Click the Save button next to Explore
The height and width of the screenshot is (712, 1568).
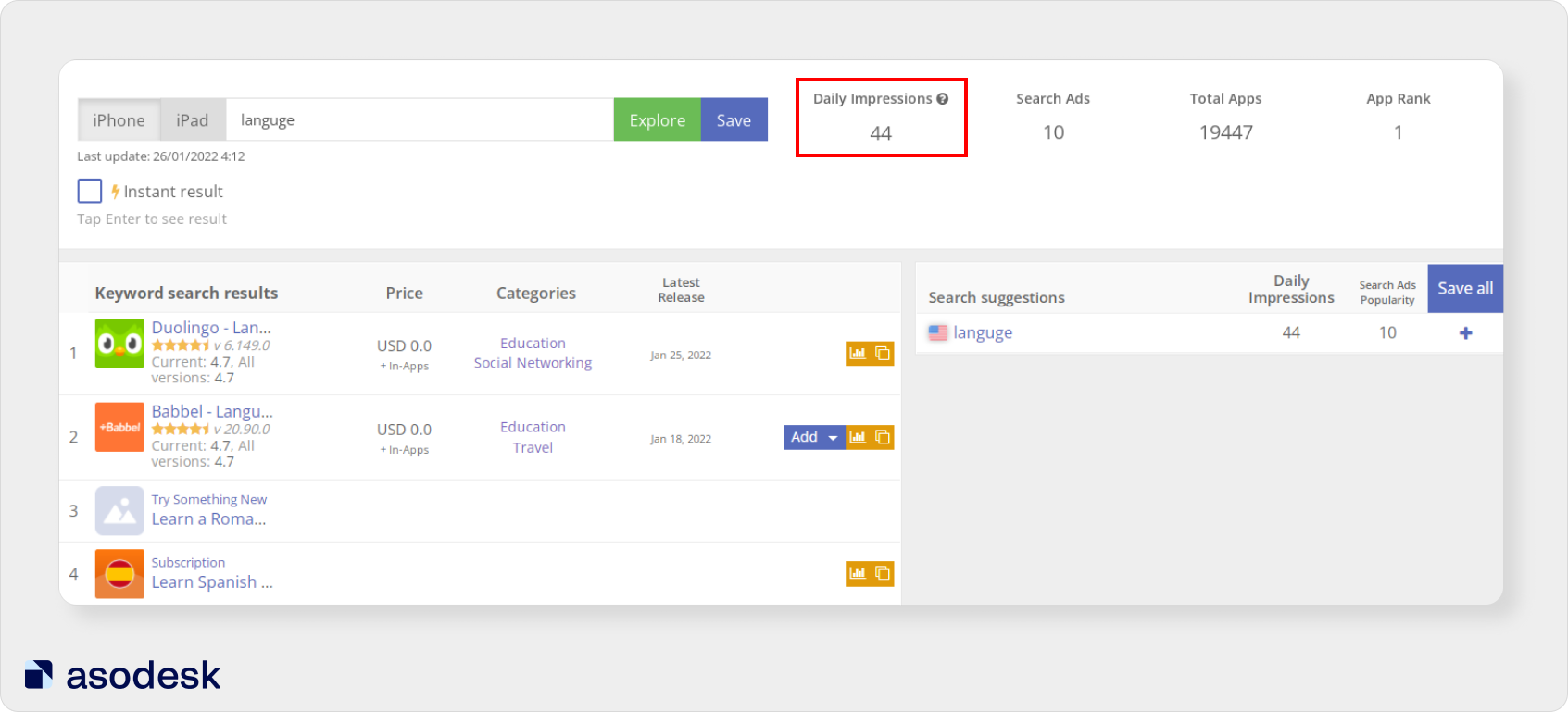[734, 119]
